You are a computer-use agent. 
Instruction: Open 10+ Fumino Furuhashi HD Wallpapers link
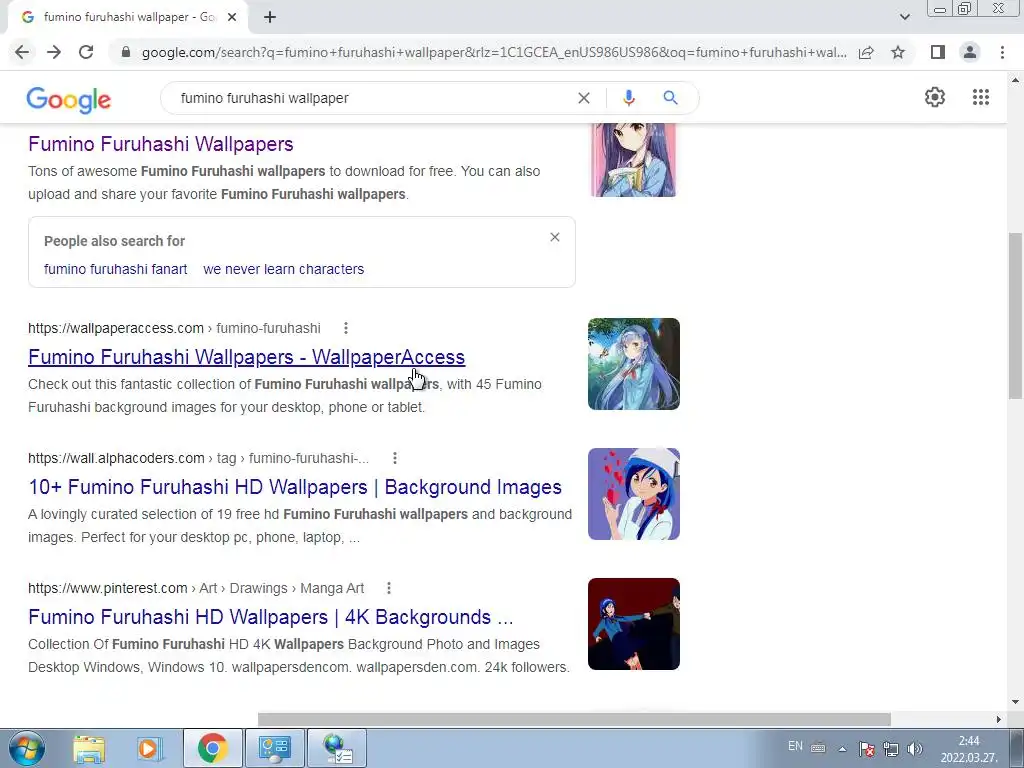295,487
